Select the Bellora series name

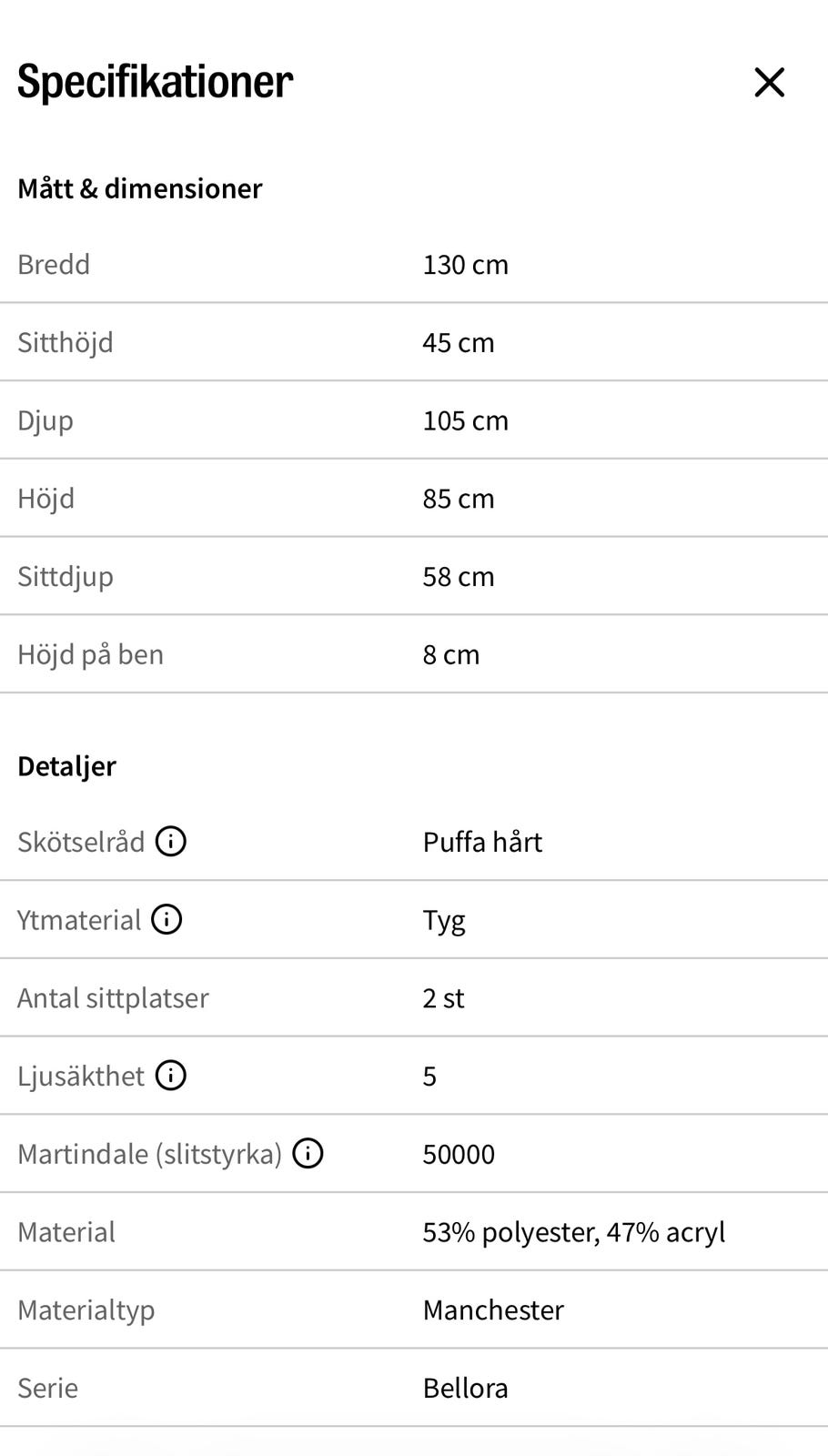[465, 1388]
